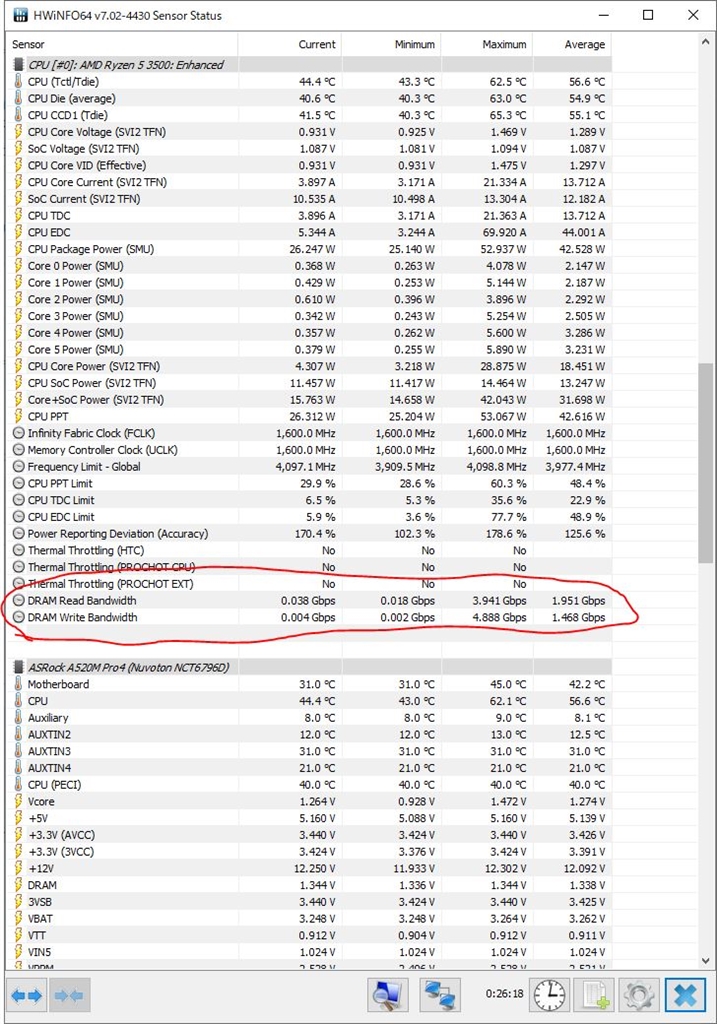
Task: Select the 3VSB voltage row
Action: [309, 902]
